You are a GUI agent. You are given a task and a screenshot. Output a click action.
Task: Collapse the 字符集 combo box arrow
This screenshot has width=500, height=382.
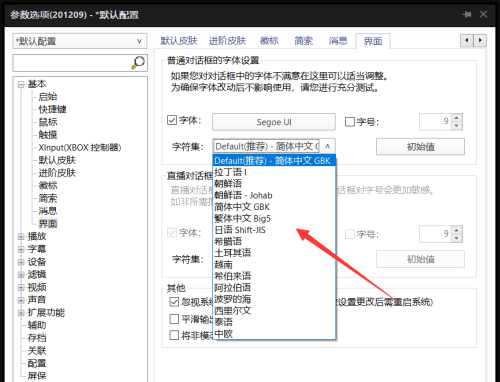[328, 146]
